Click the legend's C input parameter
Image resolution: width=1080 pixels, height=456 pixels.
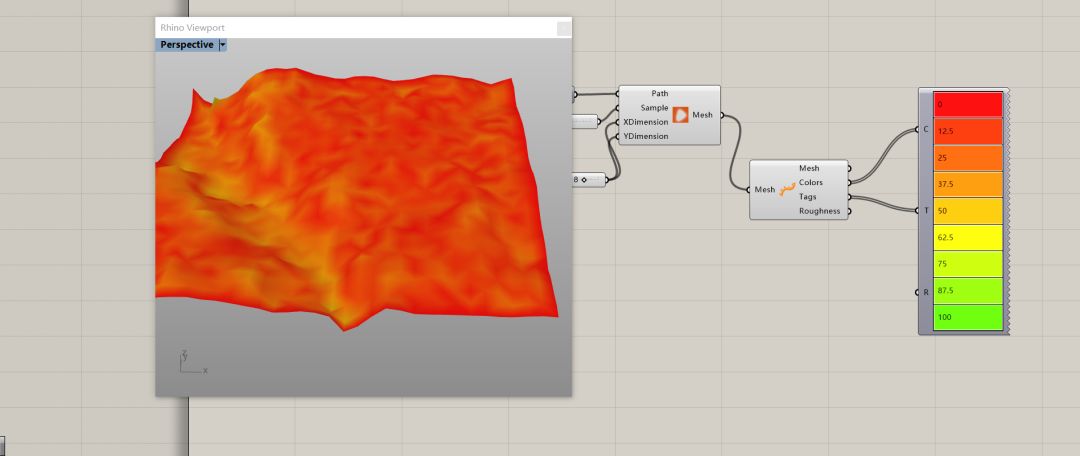[x=925, y=130]
